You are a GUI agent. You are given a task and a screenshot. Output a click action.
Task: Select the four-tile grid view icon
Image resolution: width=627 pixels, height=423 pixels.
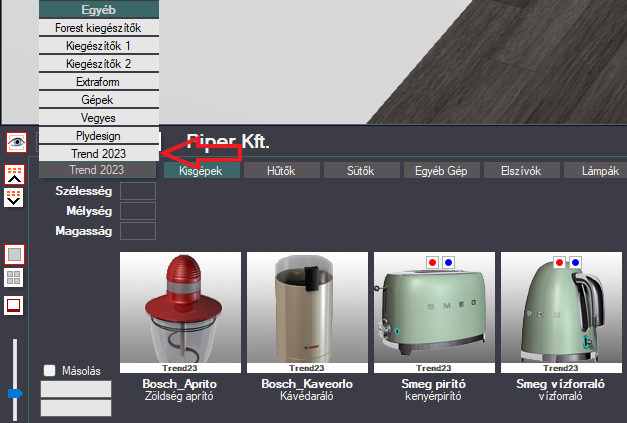tap(14, 277)
